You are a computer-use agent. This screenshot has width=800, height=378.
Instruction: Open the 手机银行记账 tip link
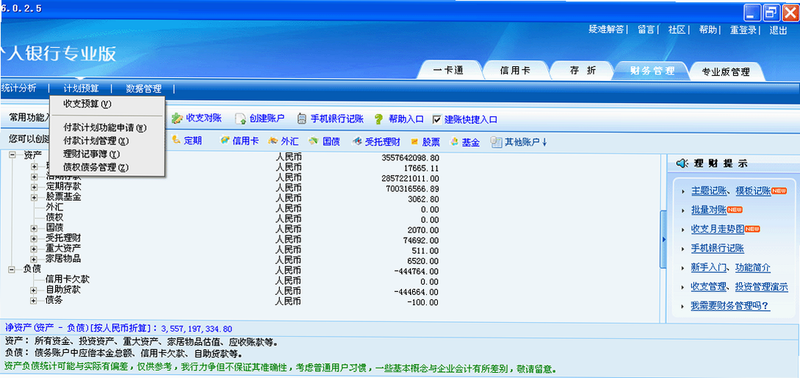[x=718, y=249]
